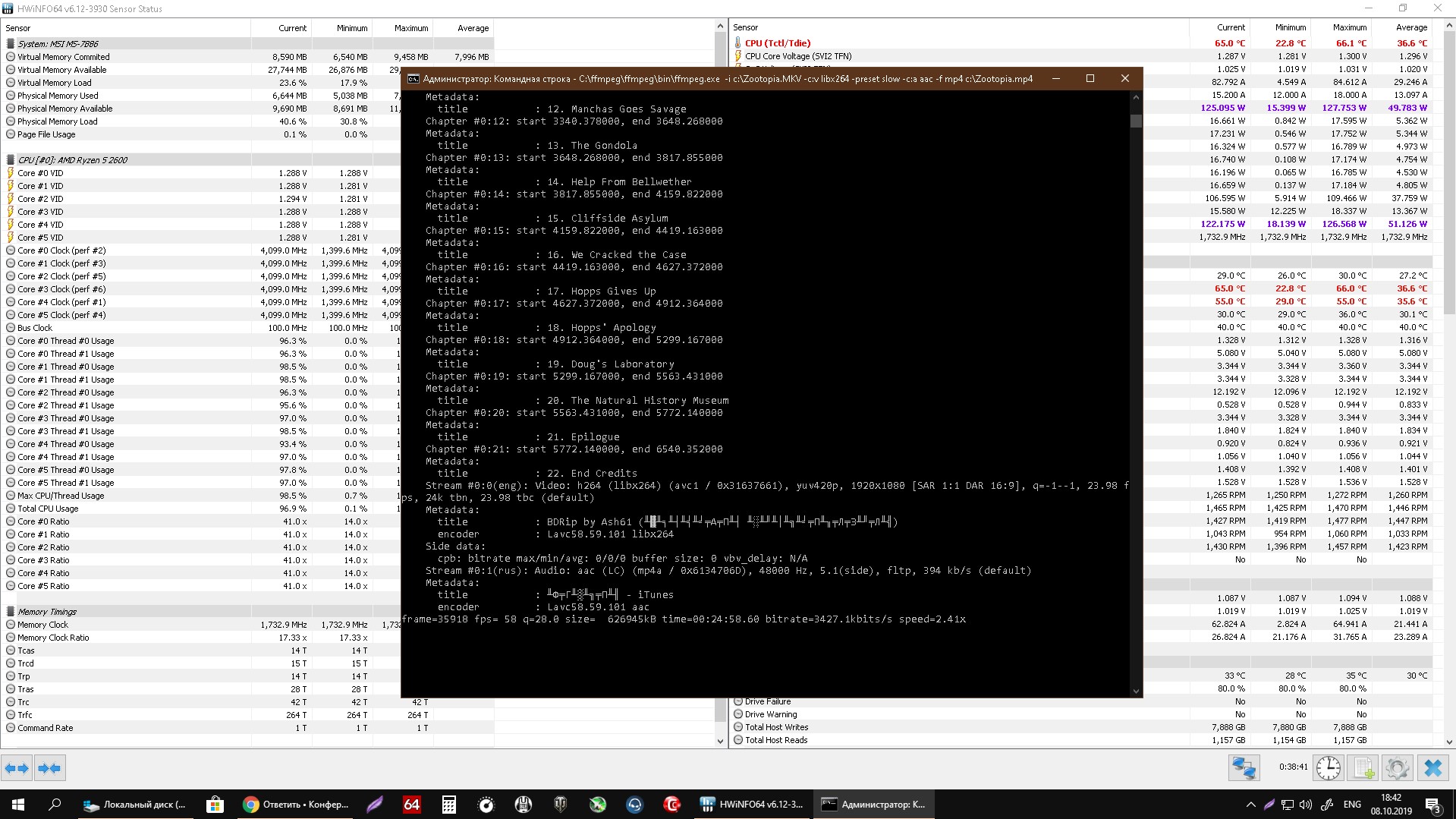Click the shrink layout arrows button

coord(49,768)
